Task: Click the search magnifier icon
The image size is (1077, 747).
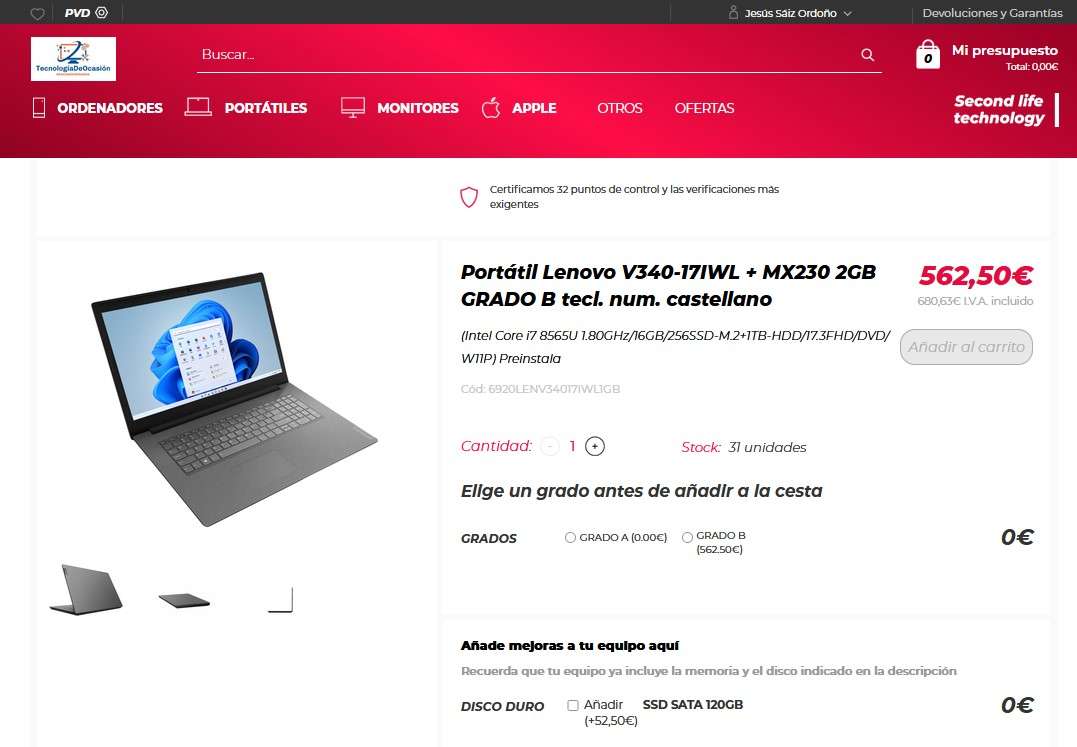Action: 868,55
